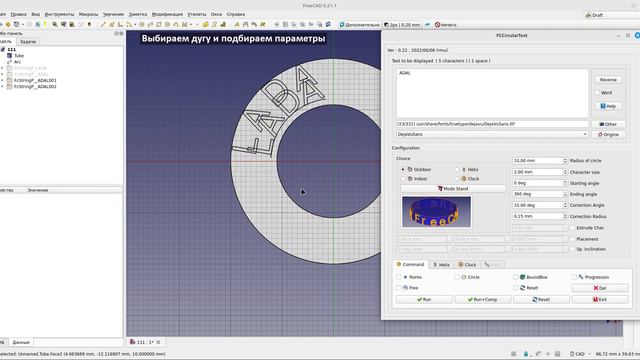640x360 pixels.
Task: Step the Ending angle spinner
Action: click(565, 194)
